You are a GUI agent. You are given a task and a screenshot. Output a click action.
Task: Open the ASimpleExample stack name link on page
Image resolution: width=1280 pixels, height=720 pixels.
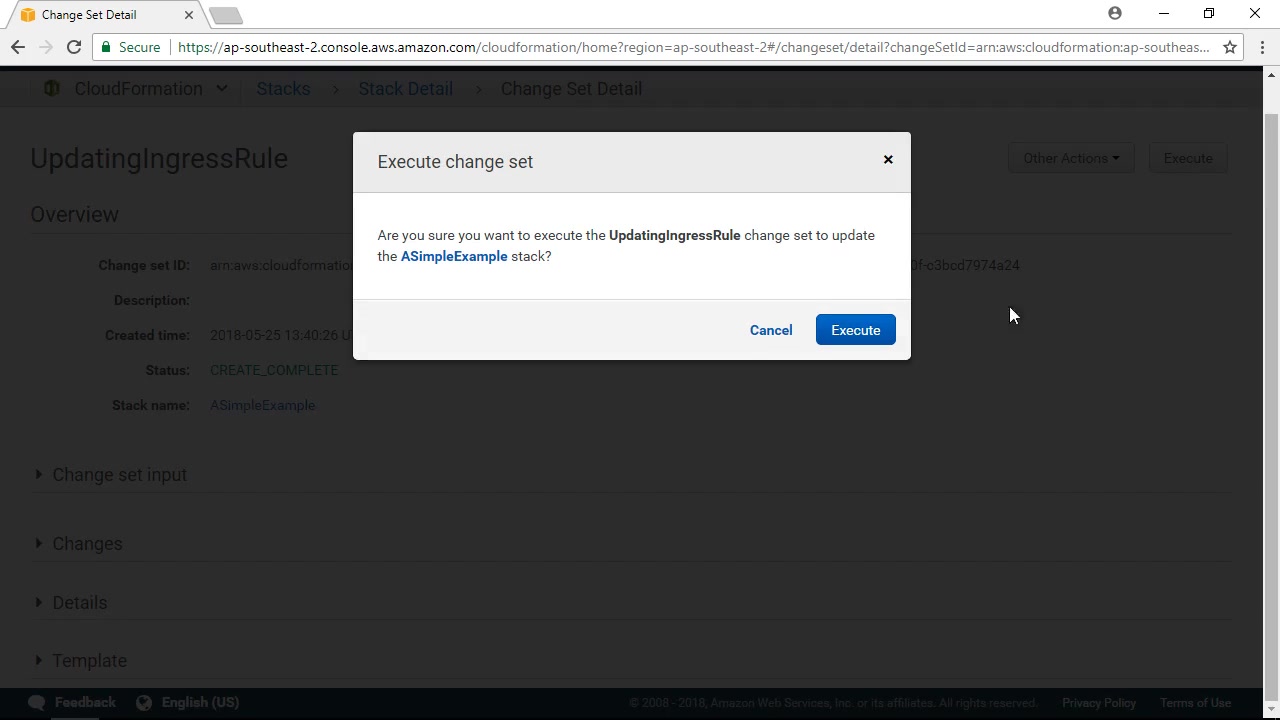coord(262,405)
